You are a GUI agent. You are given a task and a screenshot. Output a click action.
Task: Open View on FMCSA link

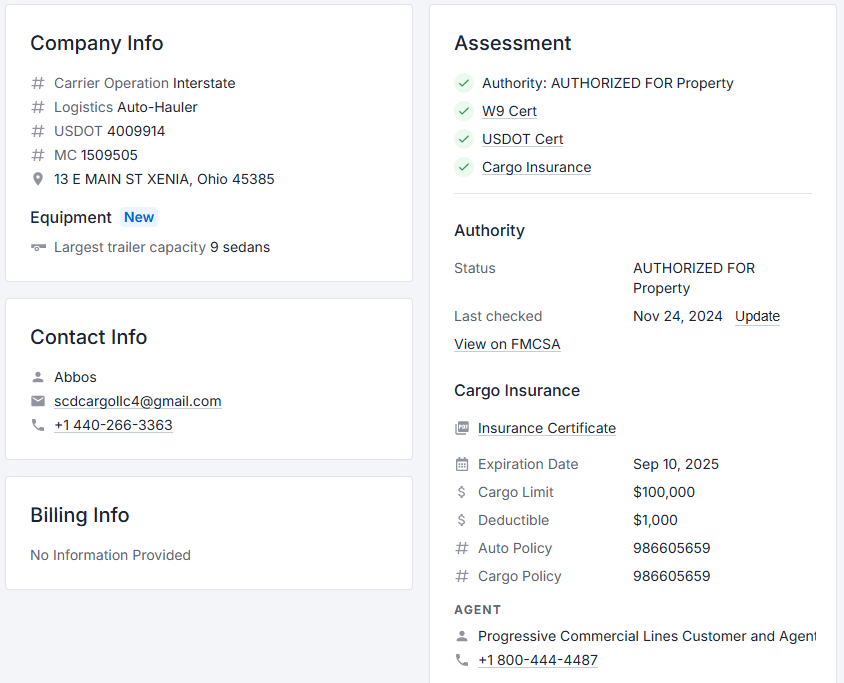coord(507,344)
